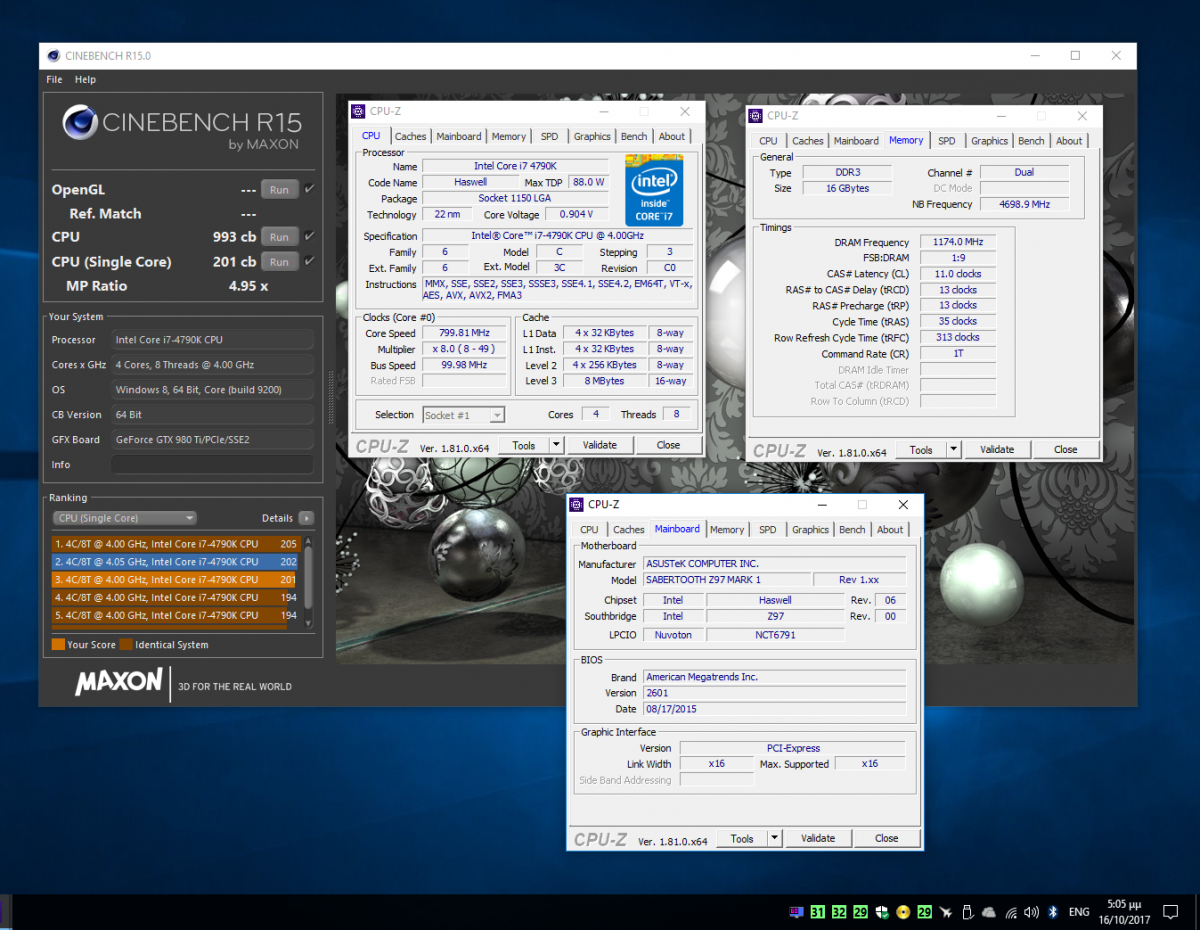Toggle the CPU test checkmark
Screen dimensions: 1200x930
click(x=309, y=236)
